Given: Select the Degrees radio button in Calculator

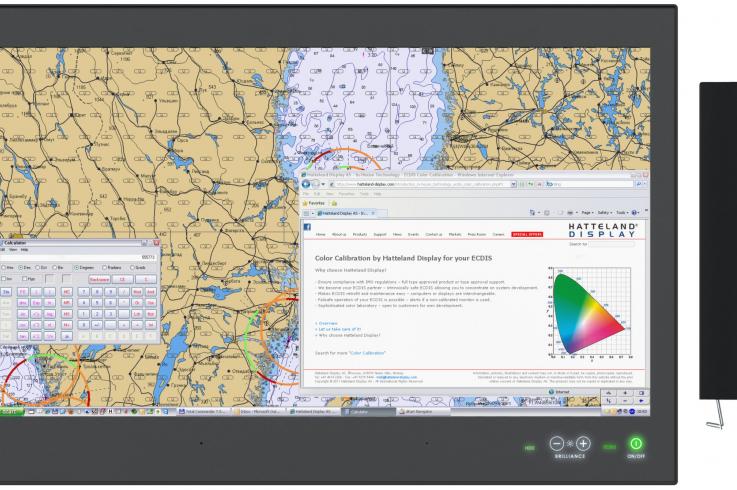Looking at the screenshot, I should (x=76, y=268).
